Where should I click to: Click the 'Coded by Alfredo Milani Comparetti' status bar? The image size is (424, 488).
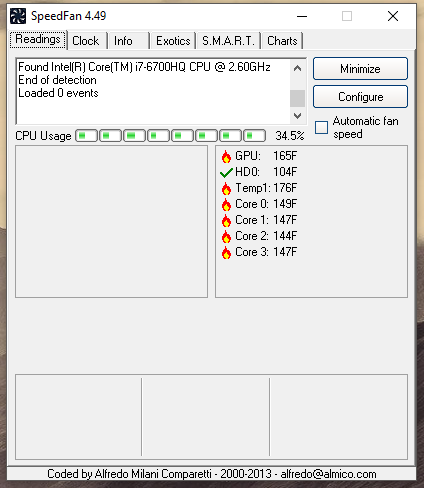pyautogui.click(x=212, y=474)
